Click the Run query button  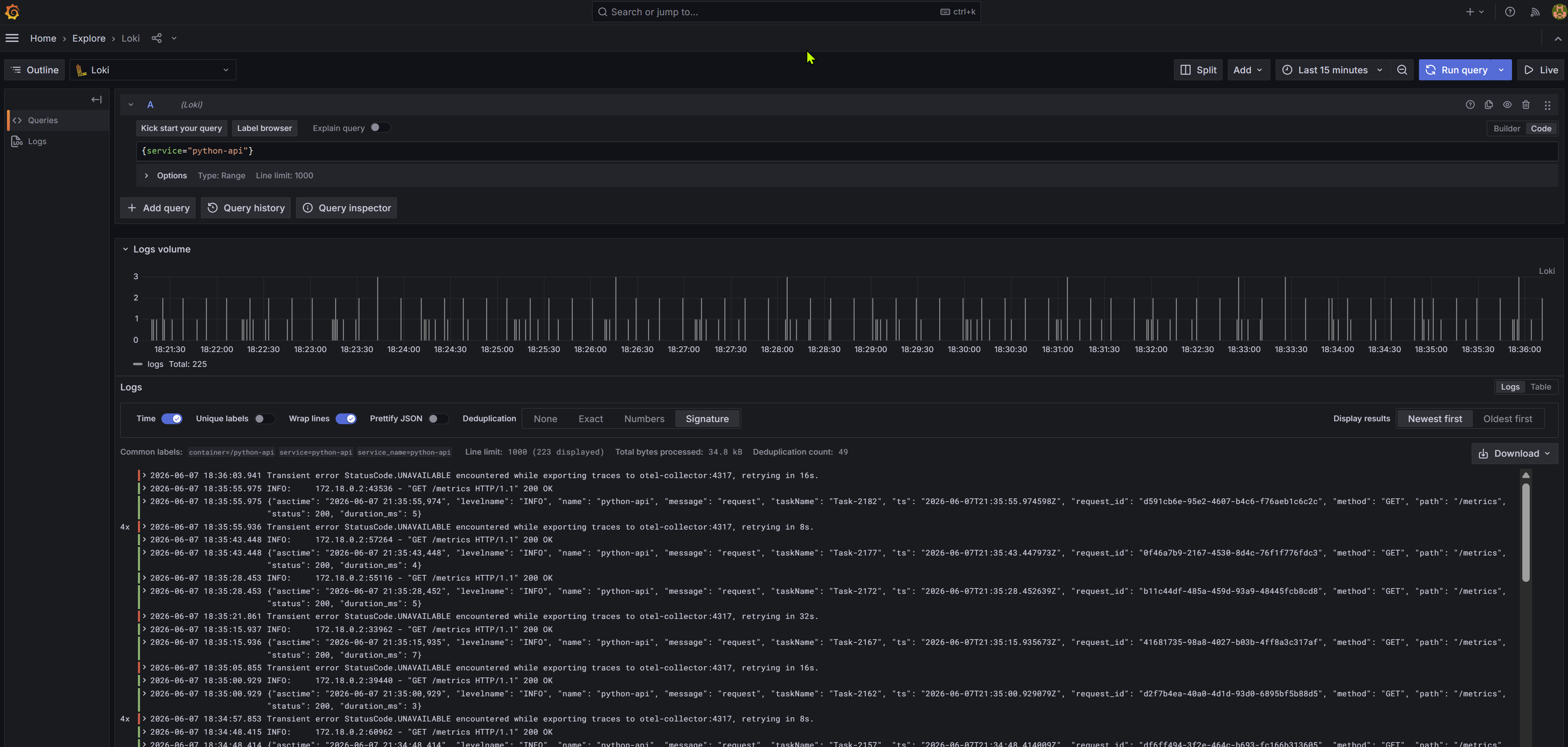(1456, 70)
